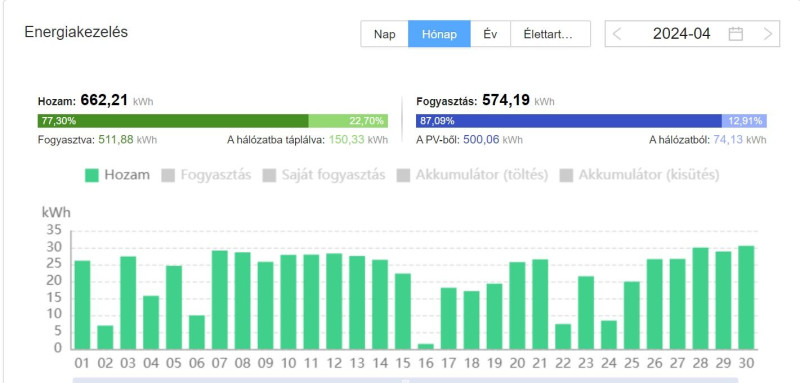Enable the Fogyasztás legend series

[x=206, y=175]
